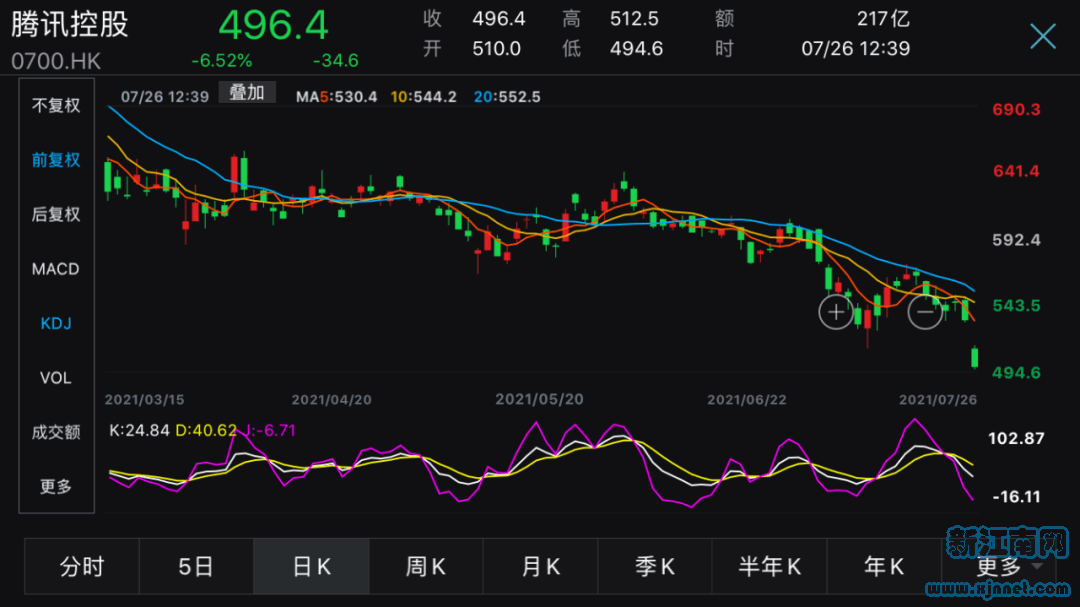Switch indicator to KDJ
The height and width of the screenshot is (607, 1080).
pyautogui.click(x=56, y=323)
